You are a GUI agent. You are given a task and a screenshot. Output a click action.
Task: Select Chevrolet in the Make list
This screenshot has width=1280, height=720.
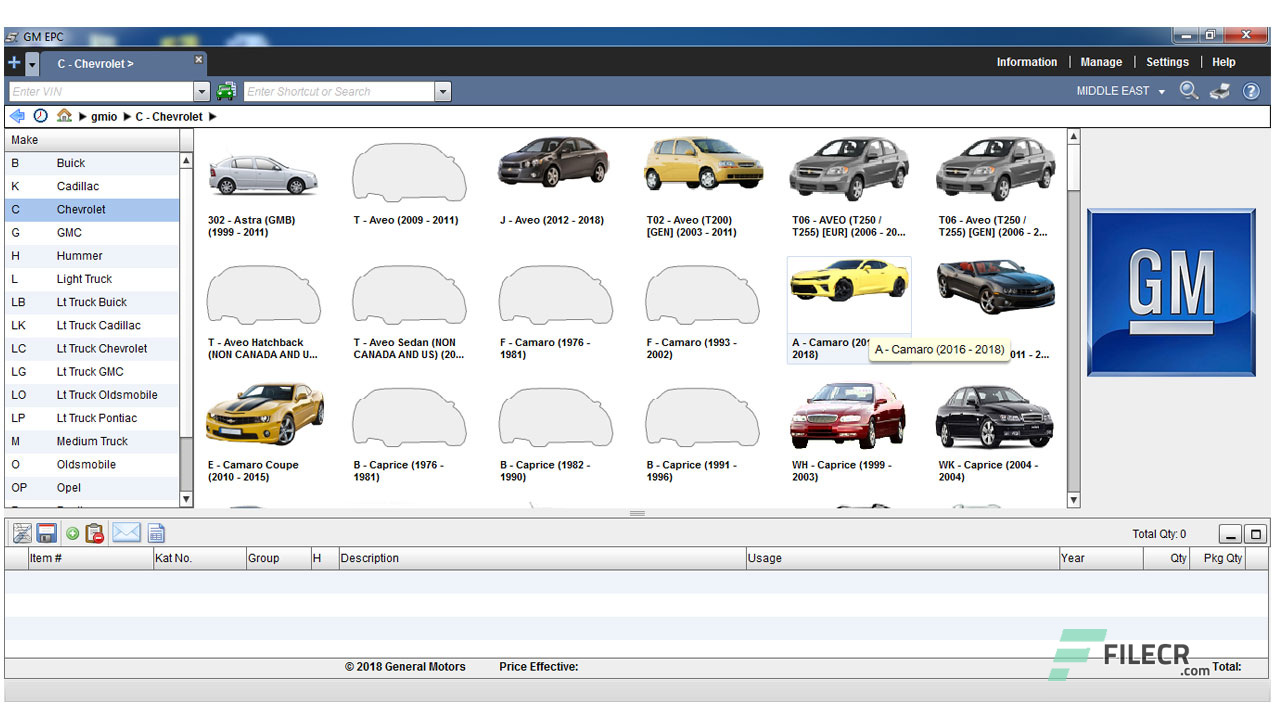[x=92, y=210]
